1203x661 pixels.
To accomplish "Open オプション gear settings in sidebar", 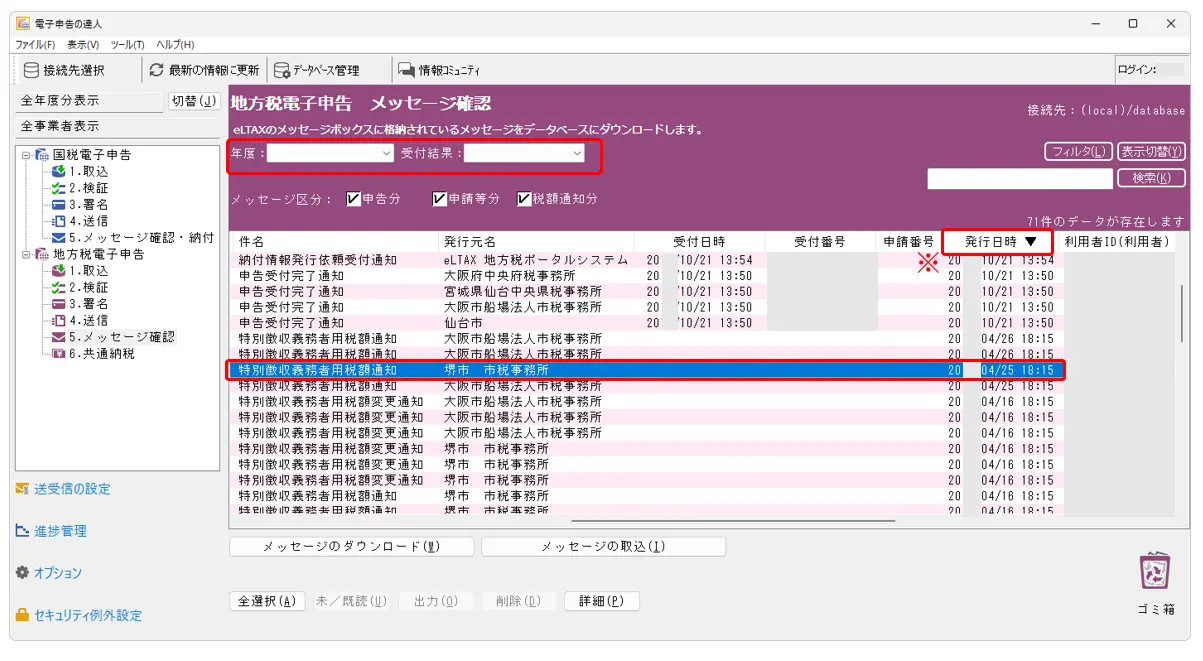I will (x=22, y=573).
